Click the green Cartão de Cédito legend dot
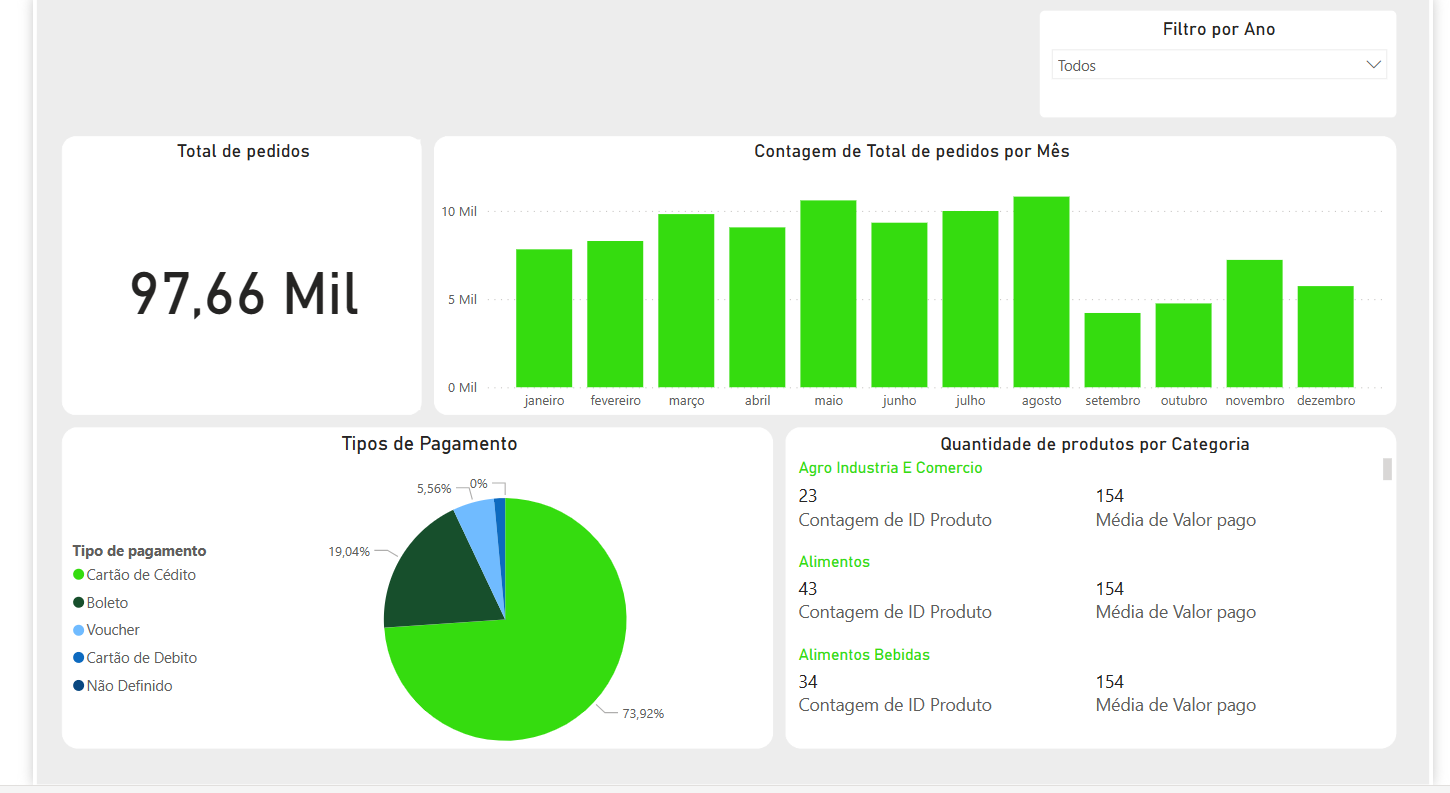 (78, 575)
